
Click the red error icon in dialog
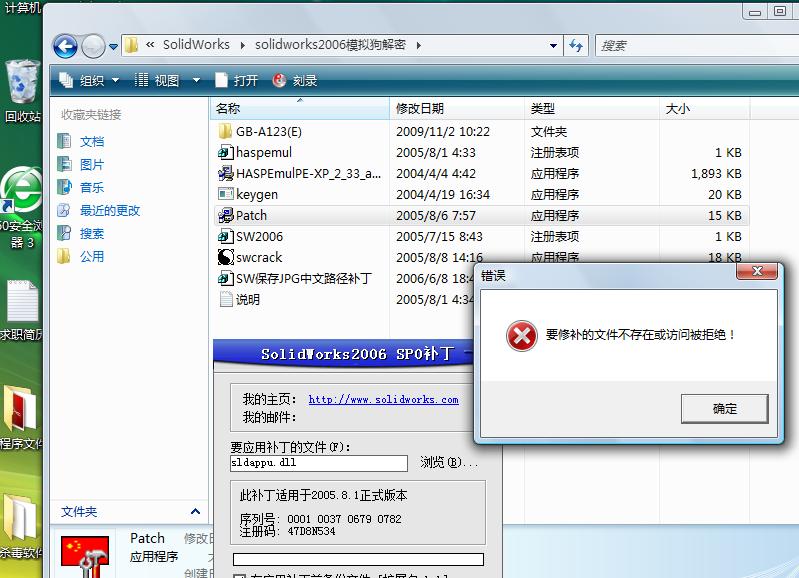coord(522,336)
